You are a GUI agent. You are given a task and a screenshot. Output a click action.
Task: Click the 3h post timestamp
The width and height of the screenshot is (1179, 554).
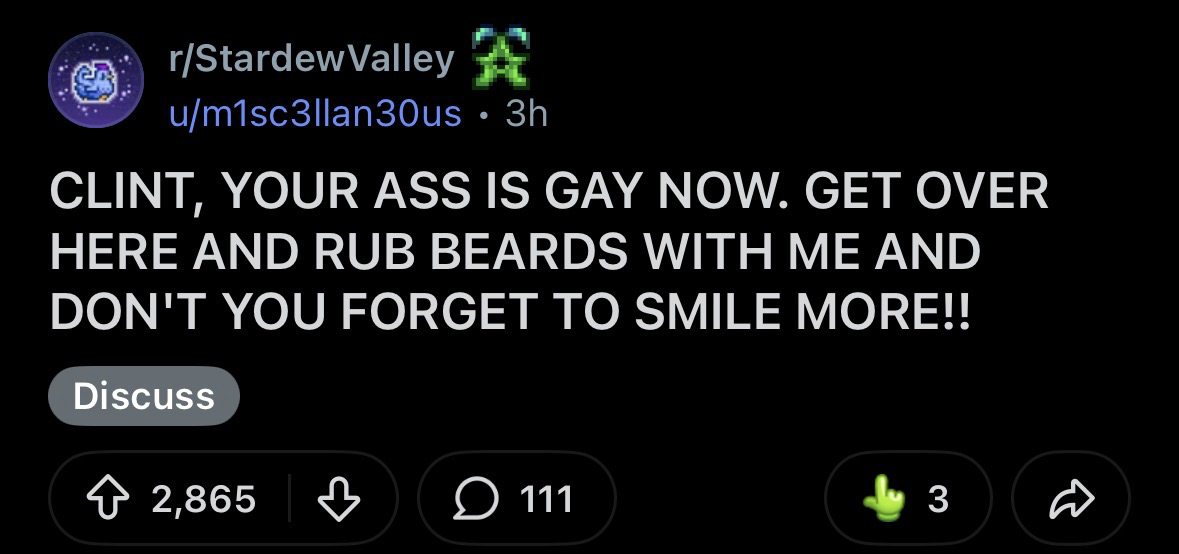click(x=526, y=114)
